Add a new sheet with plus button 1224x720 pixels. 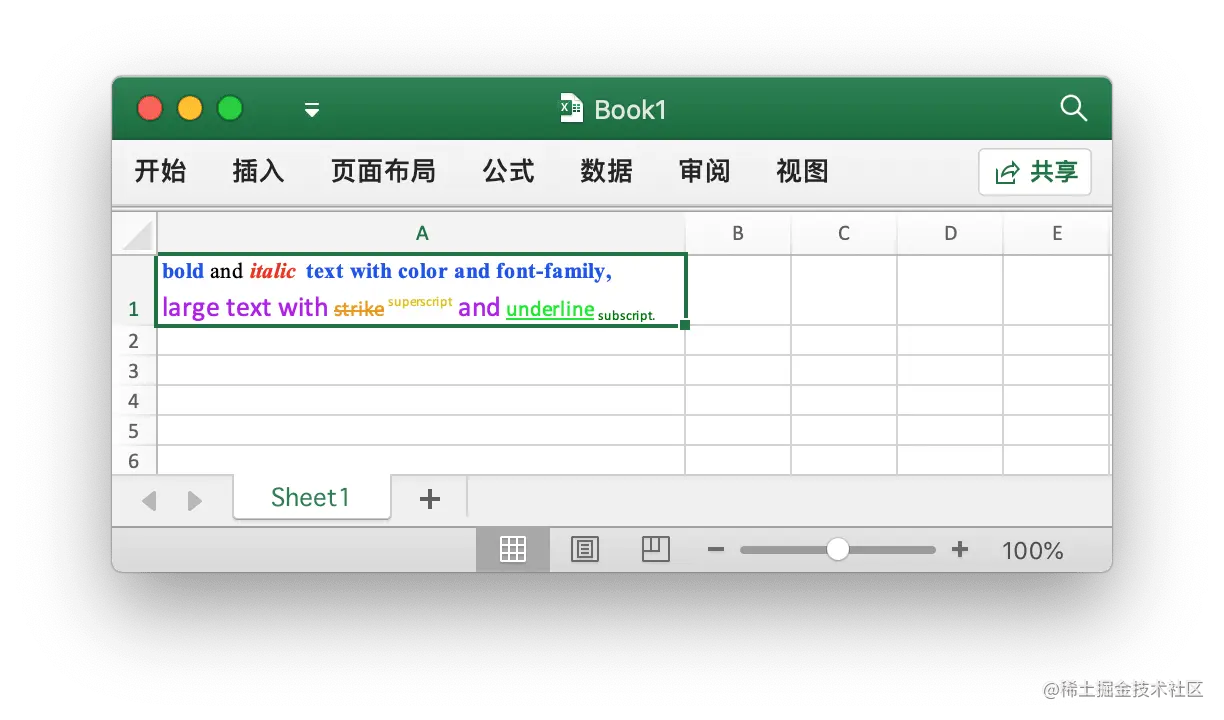[x=430, y=499]
